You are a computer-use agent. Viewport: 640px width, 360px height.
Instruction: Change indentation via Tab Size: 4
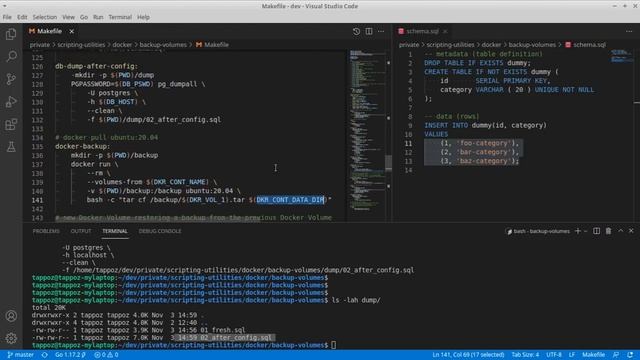click(525, 355)
